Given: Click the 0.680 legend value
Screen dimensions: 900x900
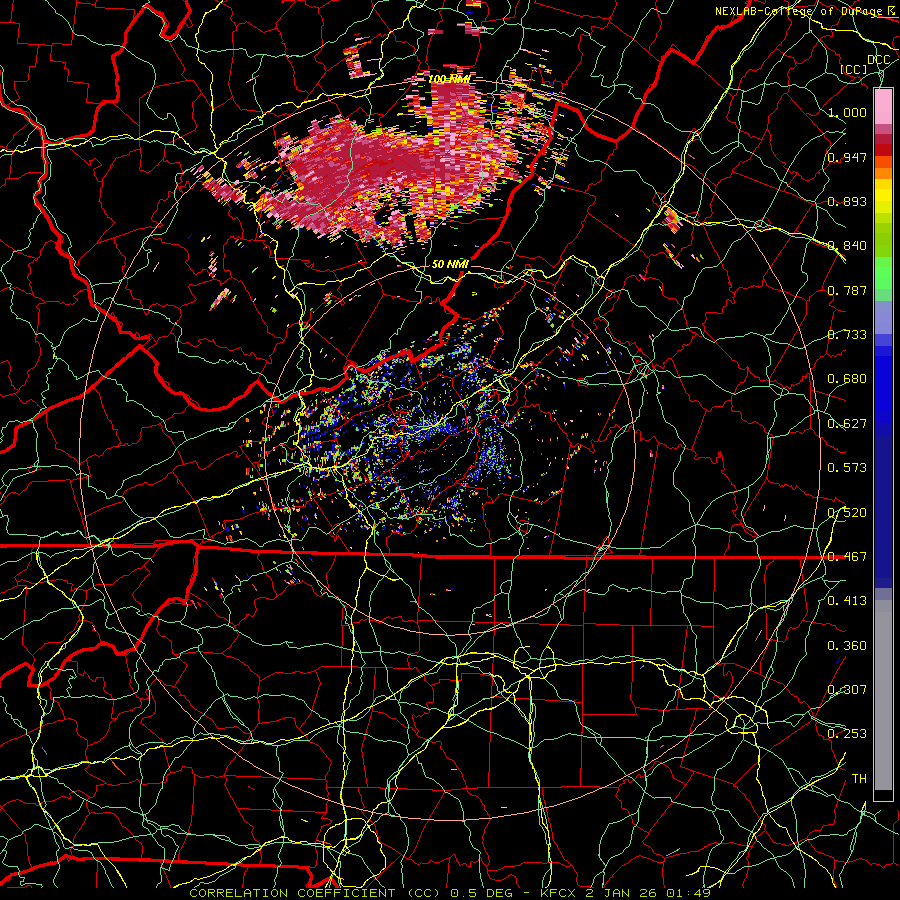Looking at the screenshot, I should (x=847, y=379).
